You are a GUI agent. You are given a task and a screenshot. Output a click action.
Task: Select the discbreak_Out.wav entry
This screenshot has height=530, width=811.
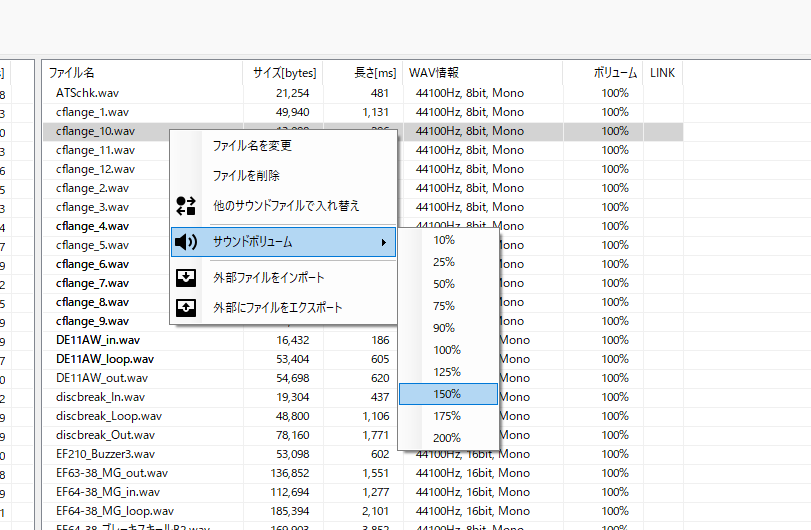tap(105, 435)
